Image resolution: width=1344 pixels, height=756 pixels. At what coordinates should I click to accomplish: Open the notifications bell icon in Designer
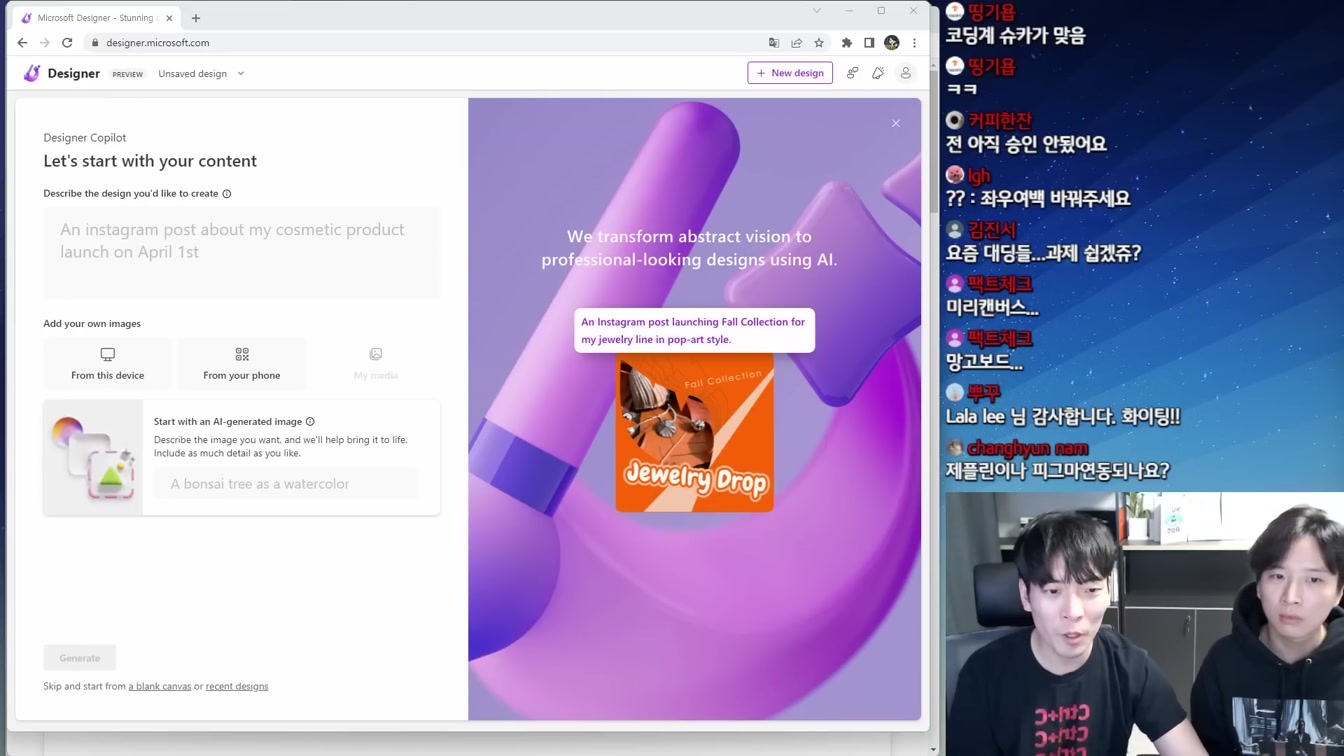pyautogui.click(x=878, y=73)
